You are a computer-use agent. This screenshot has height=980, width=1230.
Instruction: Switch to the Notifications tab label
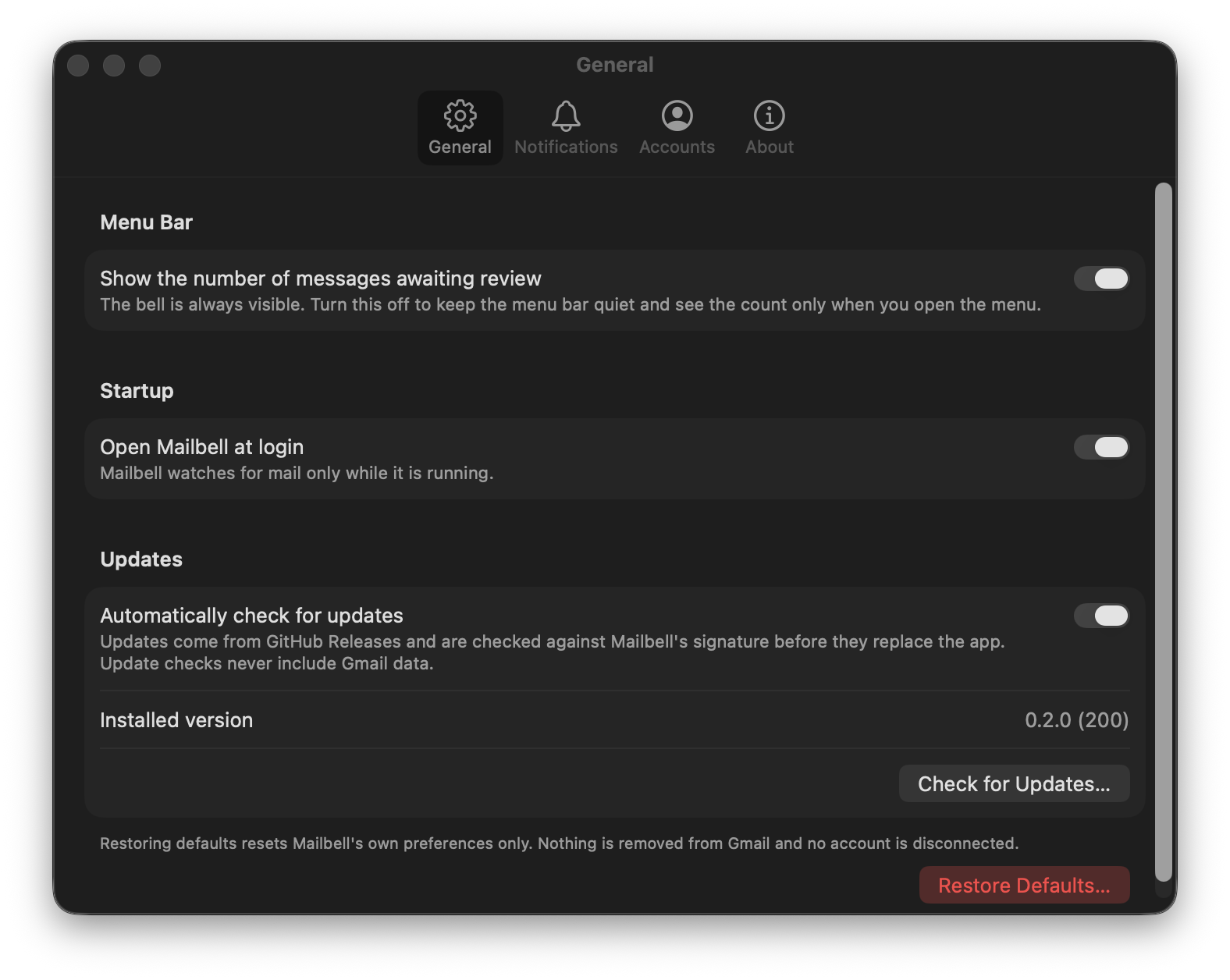(x=566, y=147)
